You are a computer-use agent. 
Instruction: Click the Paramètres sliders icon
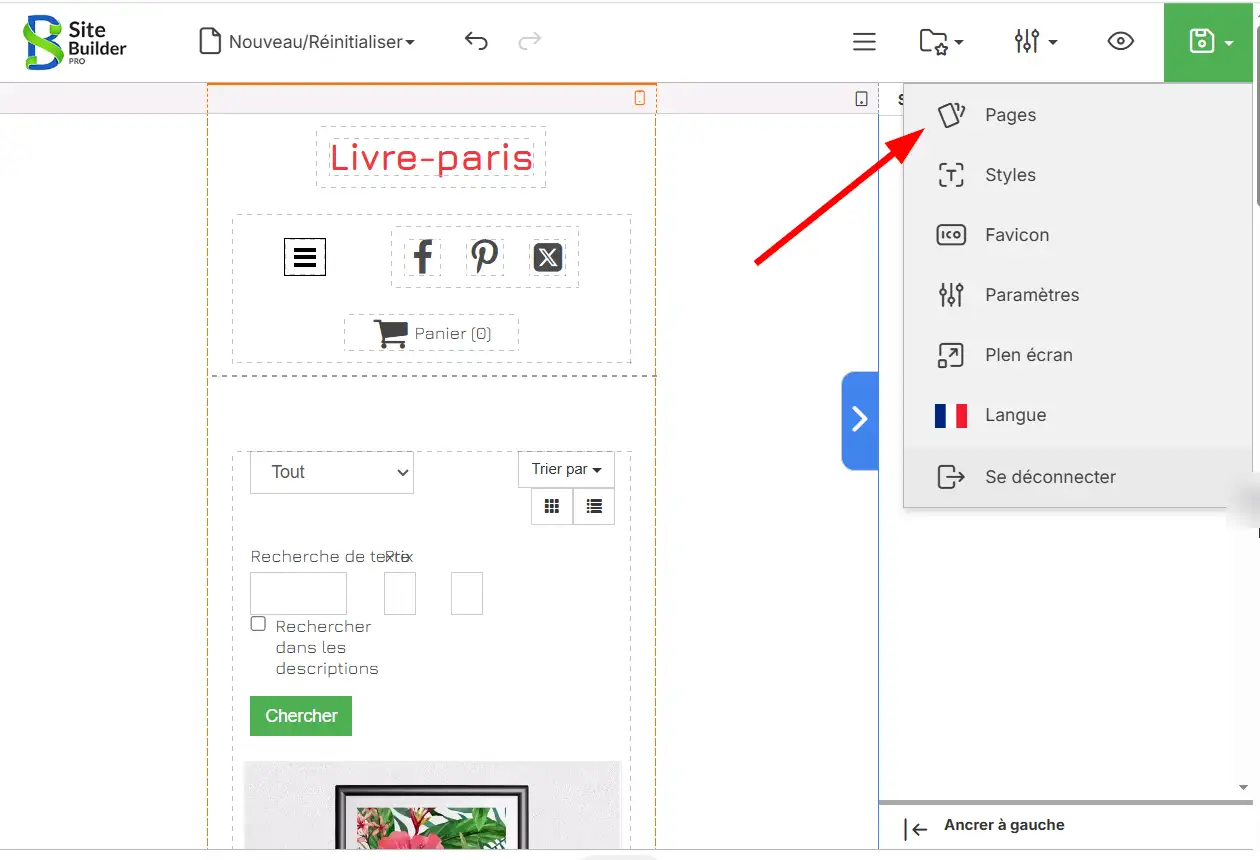pyautogui.click(x=951, y=295)
